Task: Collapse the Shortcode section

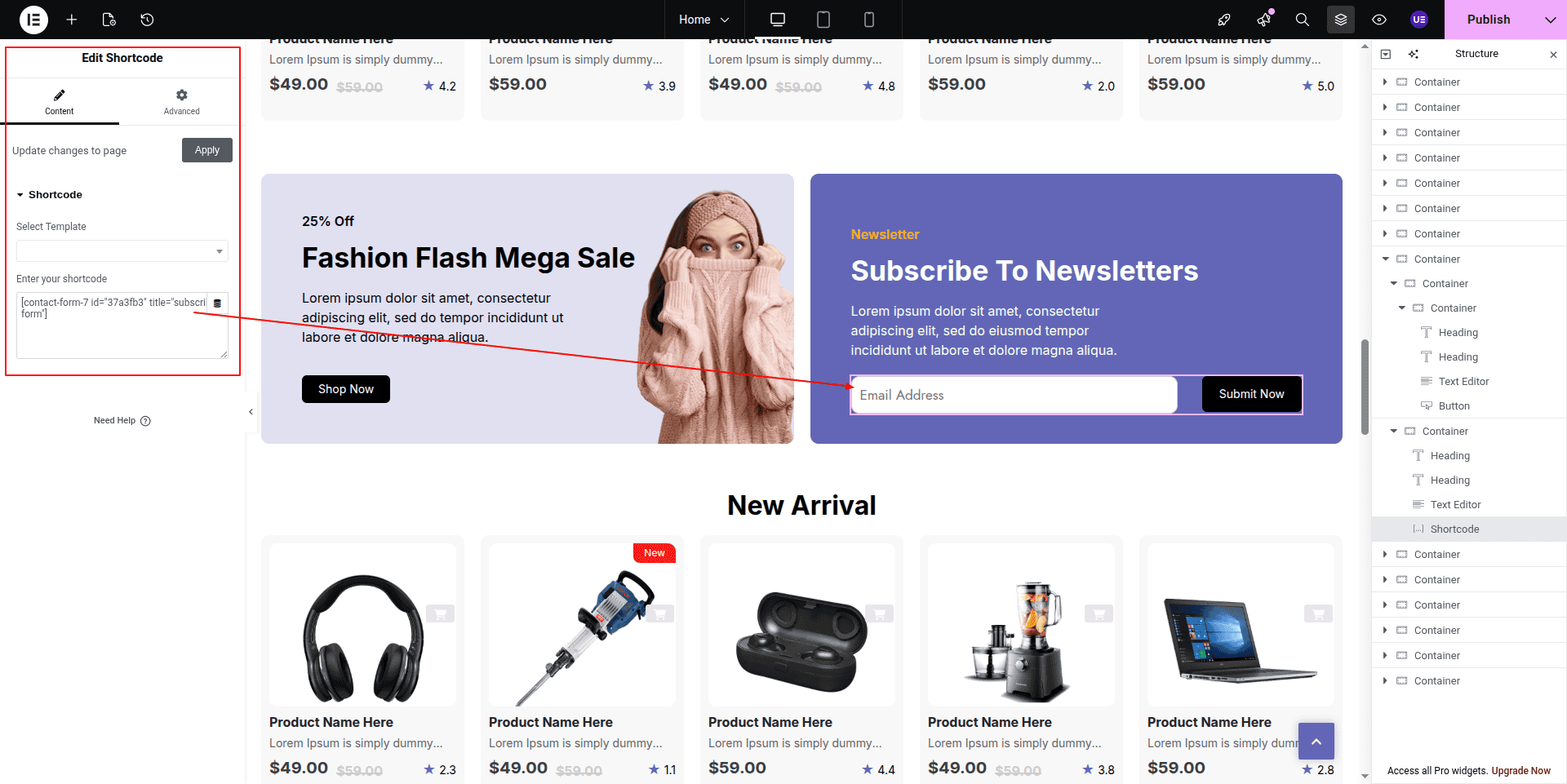Action: tap(50, 195)
